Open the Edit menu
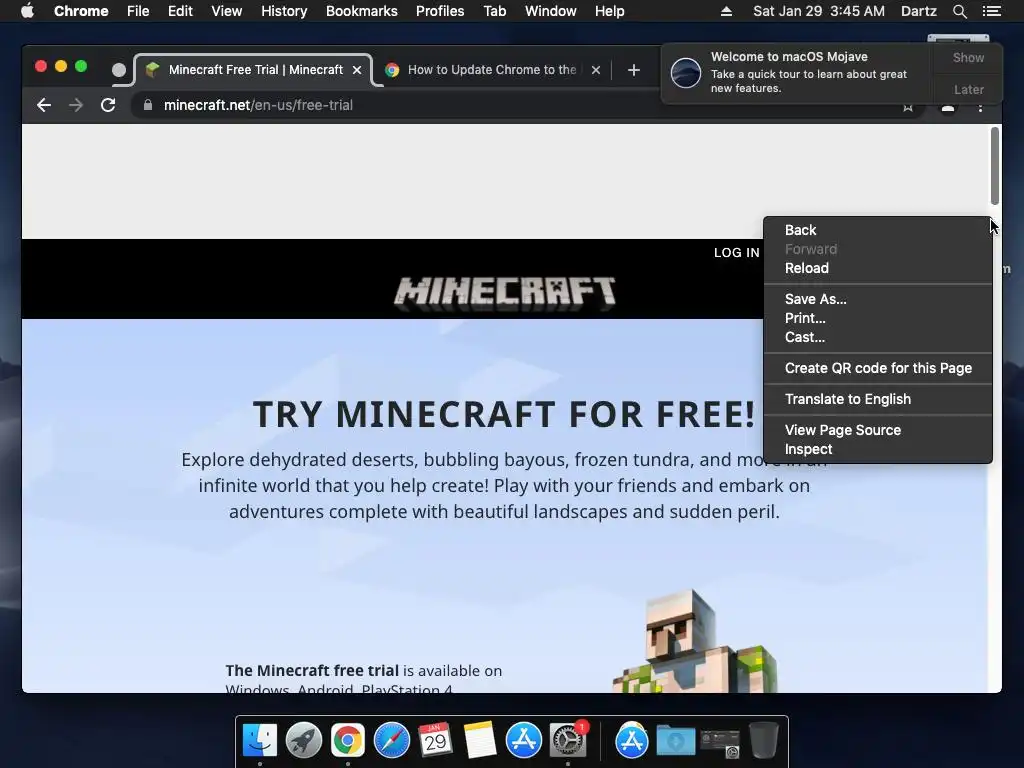 point(180,11)
